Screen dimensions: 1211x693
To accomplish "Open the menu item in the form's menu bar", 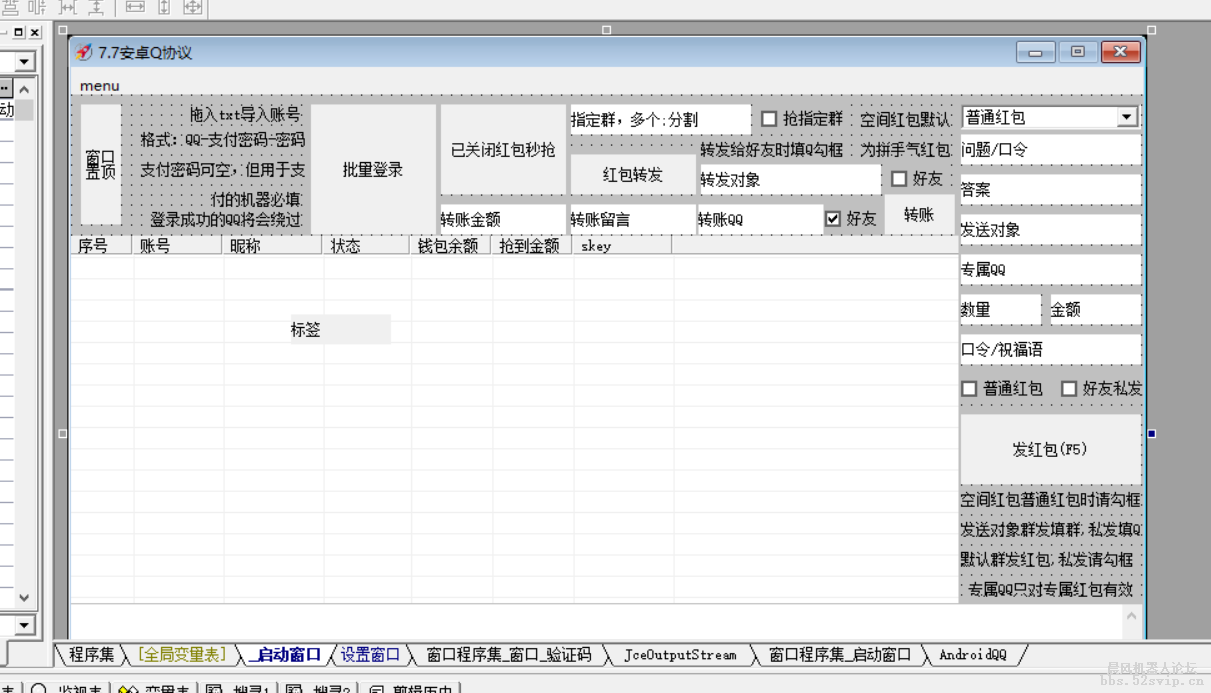I will [x=100, y=86].
